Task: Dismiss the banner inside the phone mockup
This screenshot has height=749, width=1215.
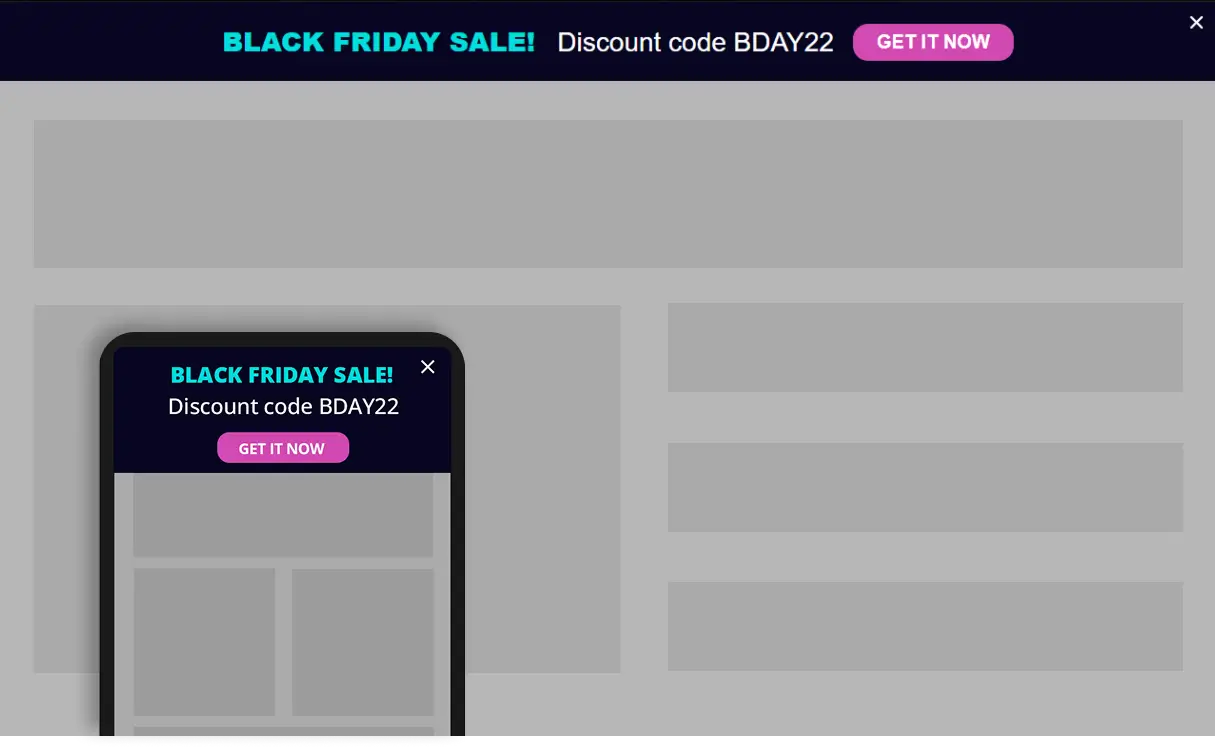Action: pos(428,367)
